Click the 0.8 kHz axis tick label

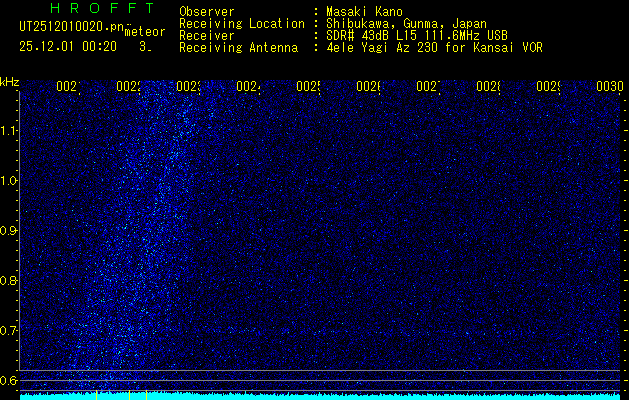[x=8, y=280]
